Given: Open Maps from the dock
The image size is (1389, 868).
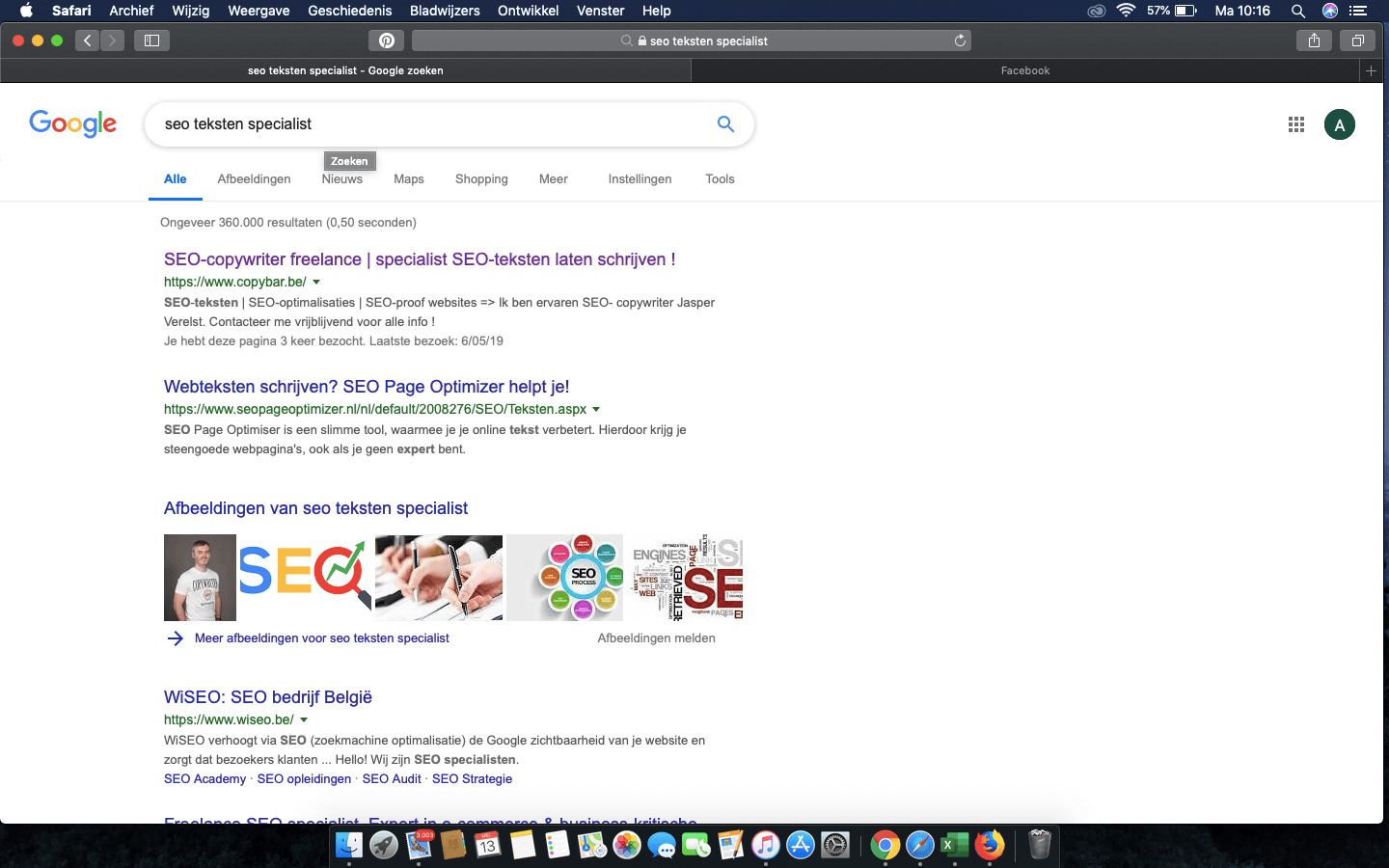Looking at the screenshot, I should pos(592,846).
